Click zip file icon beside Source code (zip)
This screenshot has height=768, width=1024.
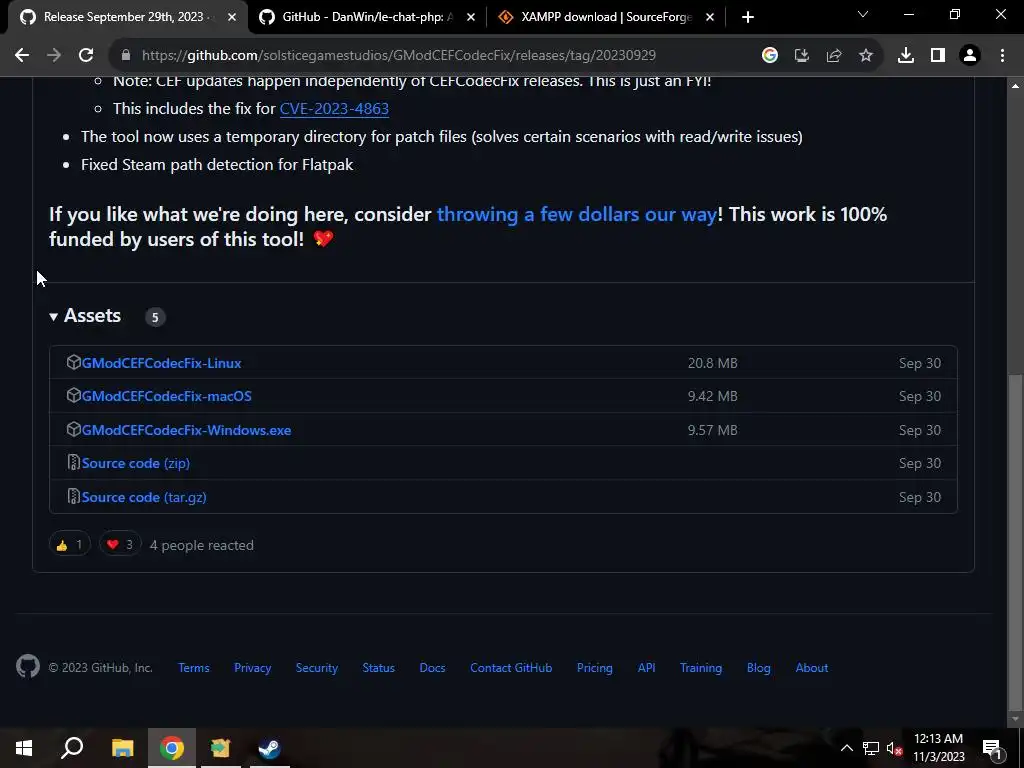point(73,462)
